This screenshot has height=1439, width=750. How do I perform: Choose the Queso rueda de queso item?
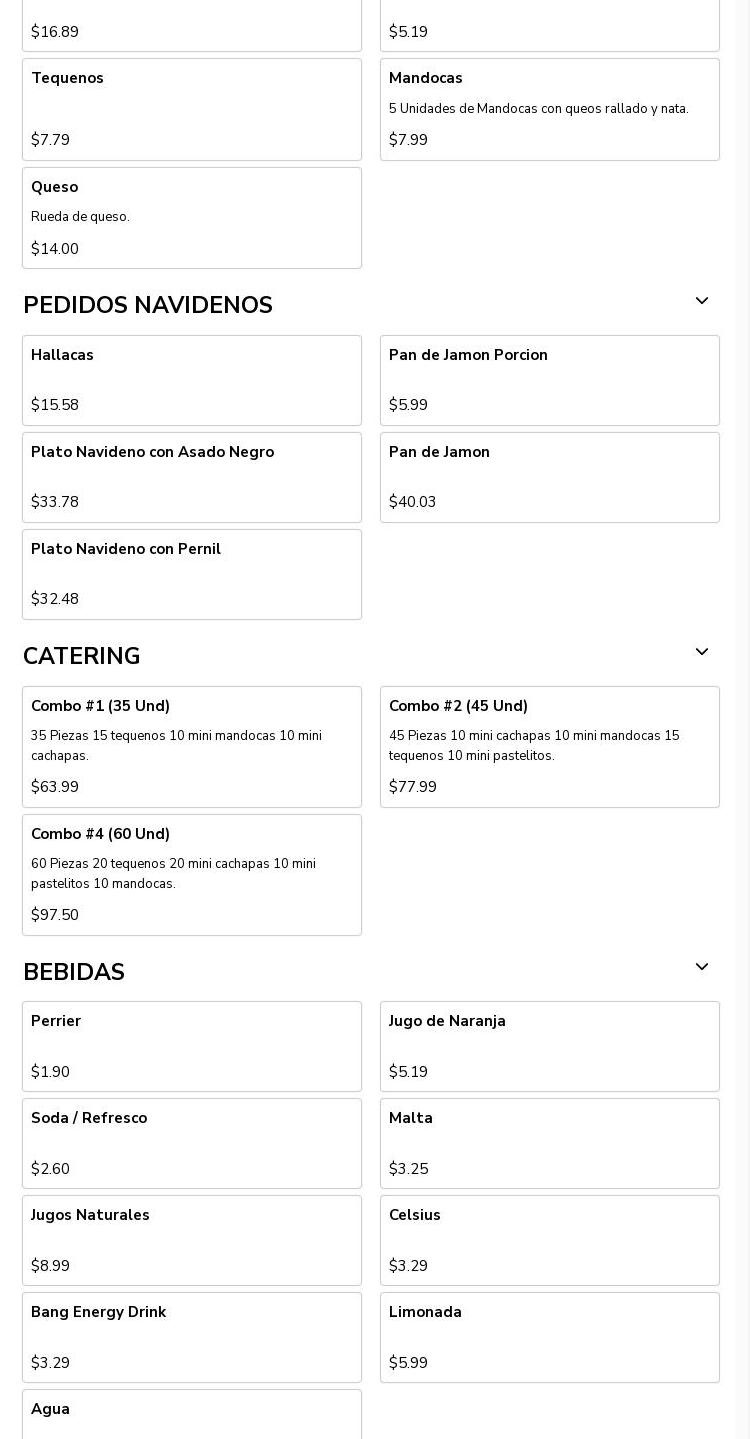pyautogui.click(x=192, y=218)
